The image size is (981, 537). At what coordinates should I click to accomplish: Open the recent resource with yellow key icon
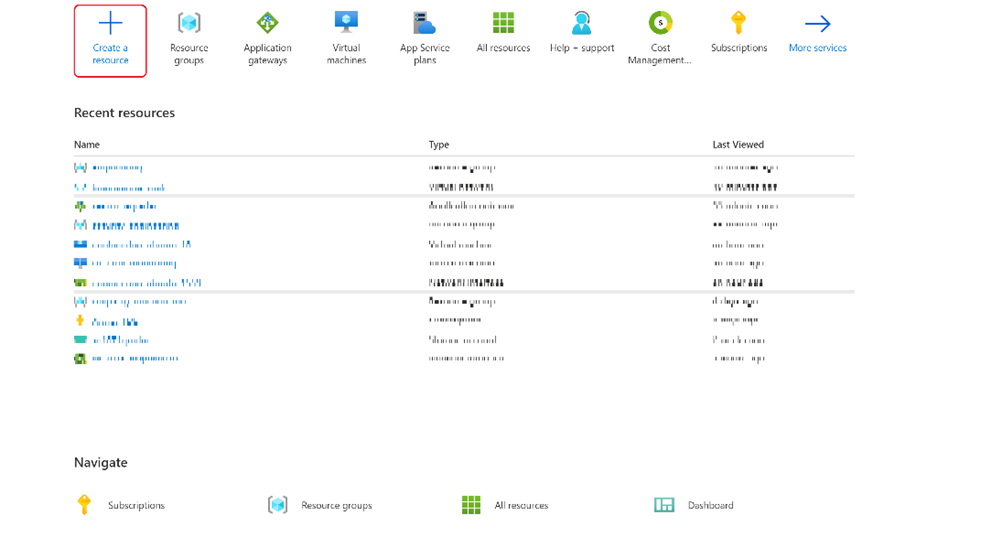(114, 322)
